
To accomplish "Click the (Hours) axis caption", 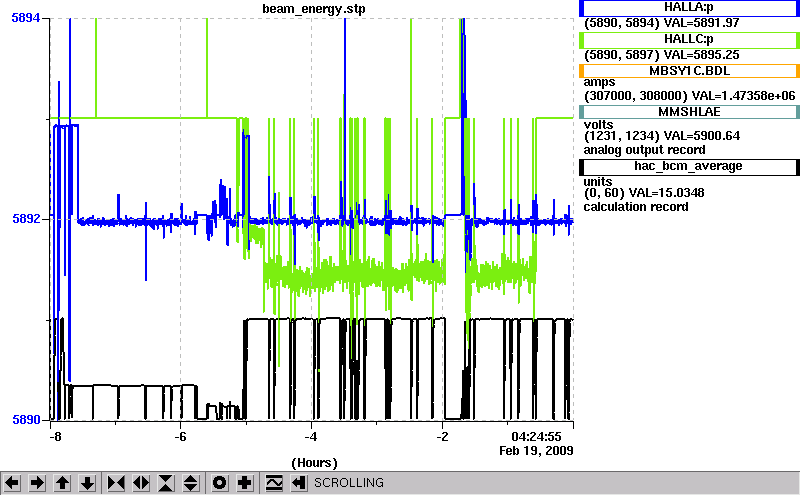I will click(314, 463).
